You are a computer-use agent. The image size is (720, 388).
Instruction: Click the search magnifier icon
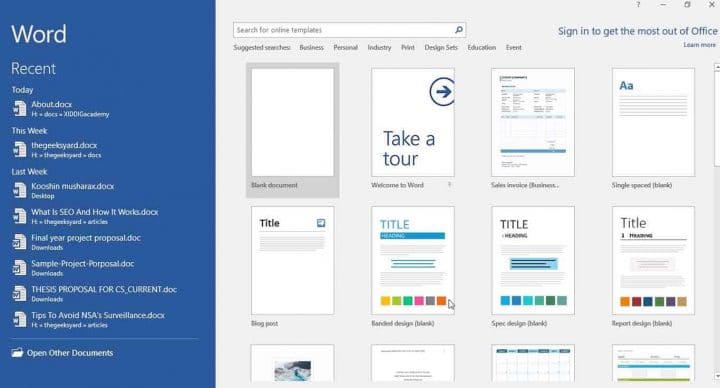(458, 30)
